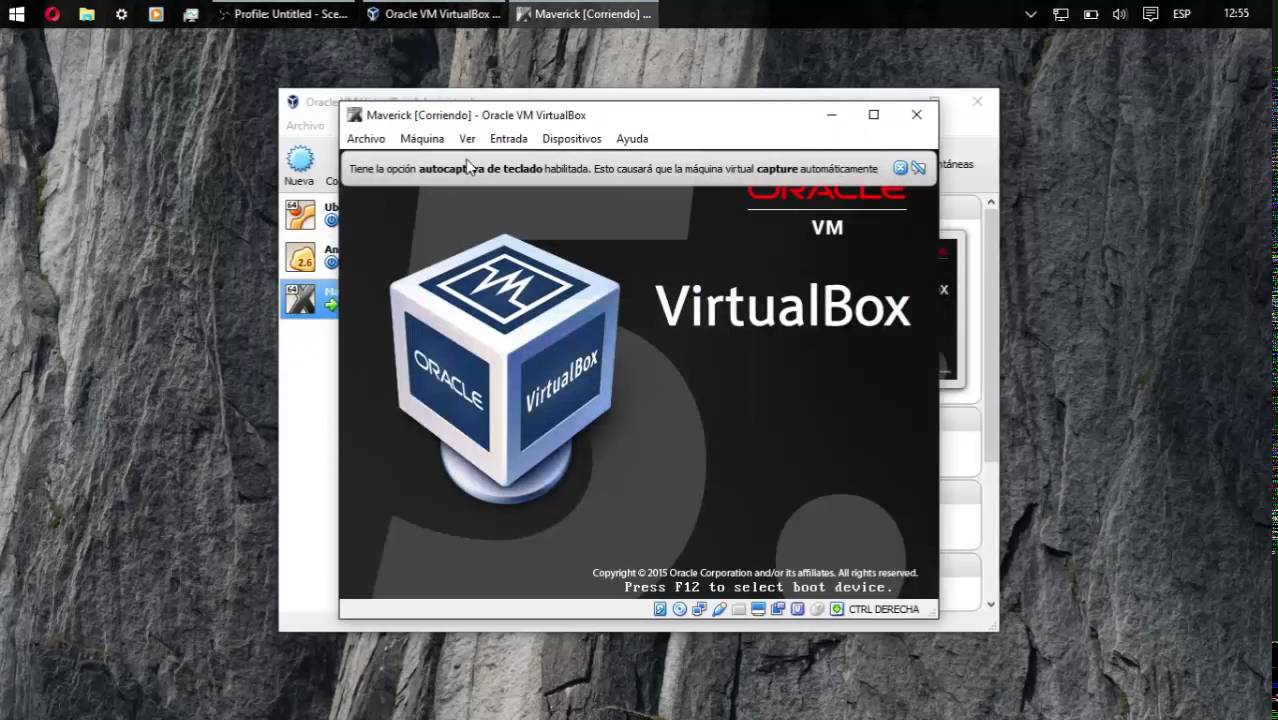Open the volume control in the system tray
1278x720 pixels.
click(x=1120, y=14)
